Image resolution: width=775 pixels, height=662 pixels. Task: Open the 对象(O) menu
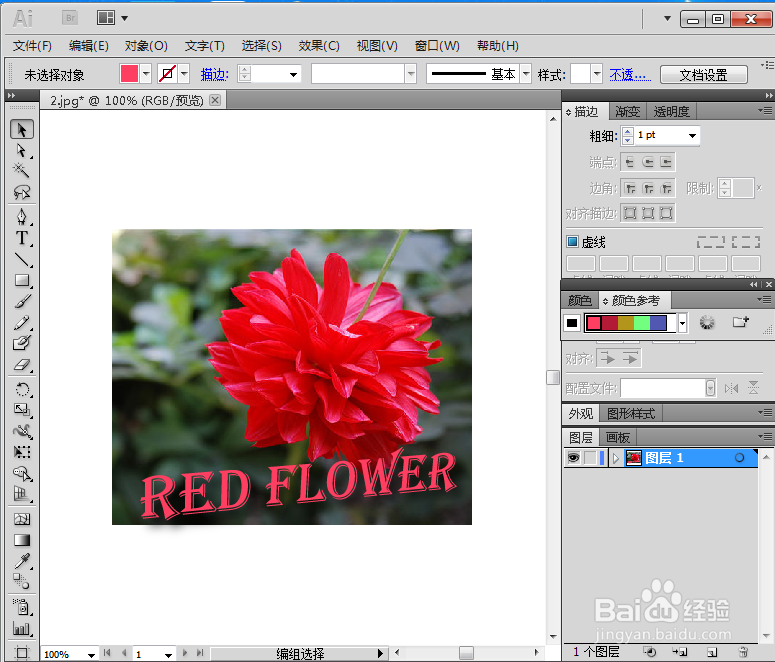pos(146,46)
